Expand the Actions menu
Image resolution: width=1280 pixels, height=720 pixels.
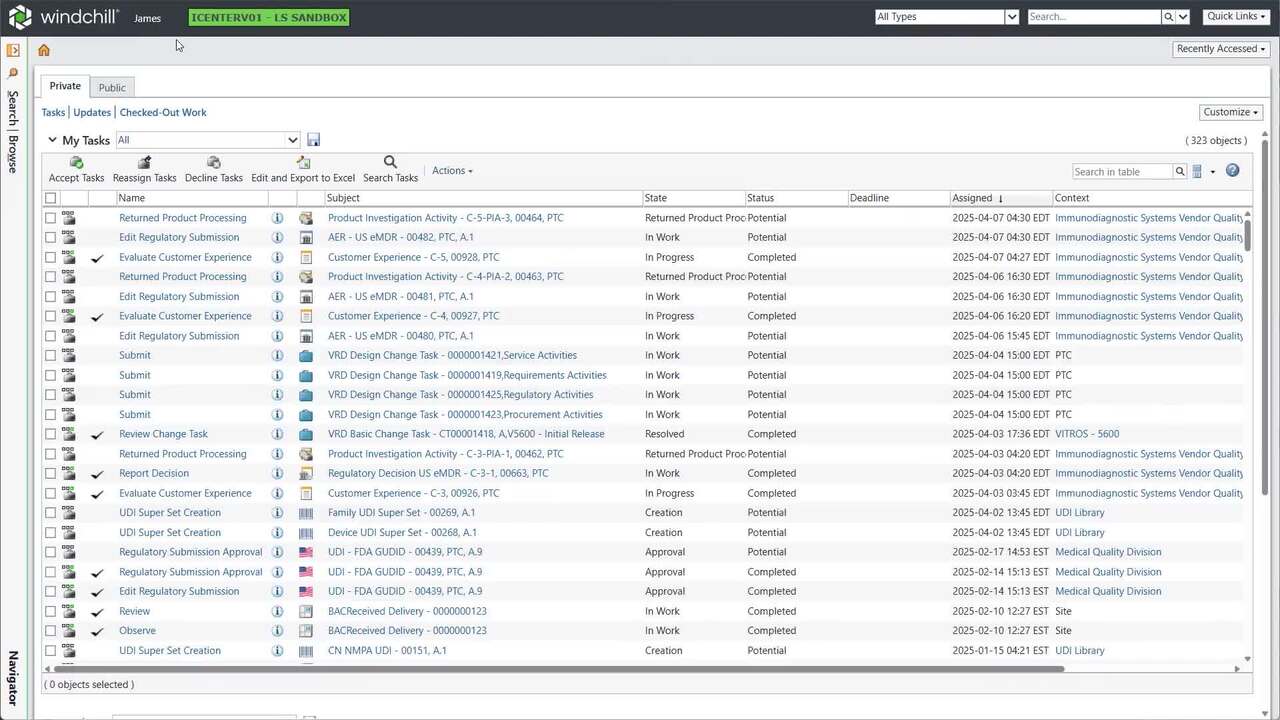click(452, 171)
